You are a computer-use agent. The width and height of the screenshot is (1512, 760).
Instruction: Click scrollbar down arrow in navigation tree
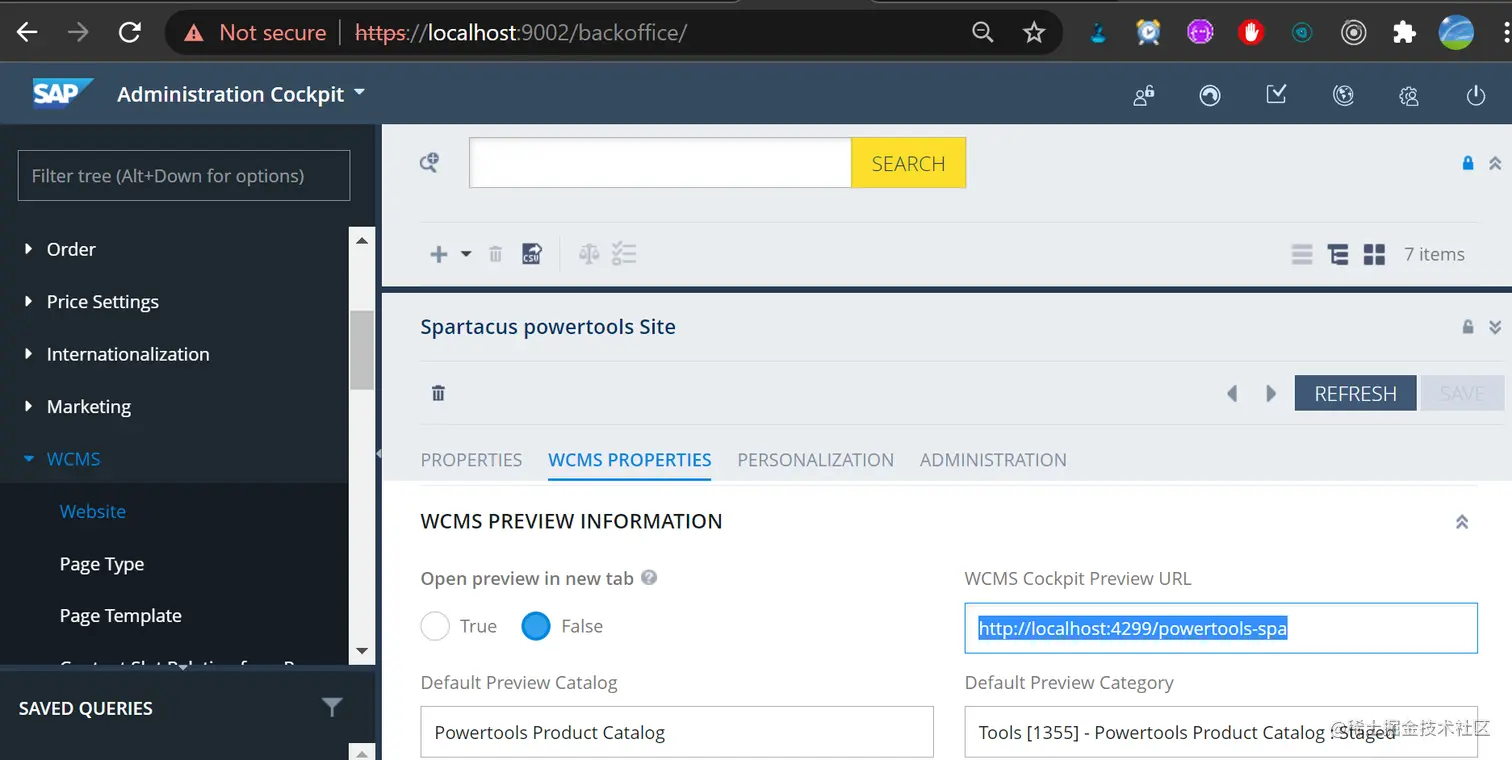pyautogui.click(x=362, y=652)
